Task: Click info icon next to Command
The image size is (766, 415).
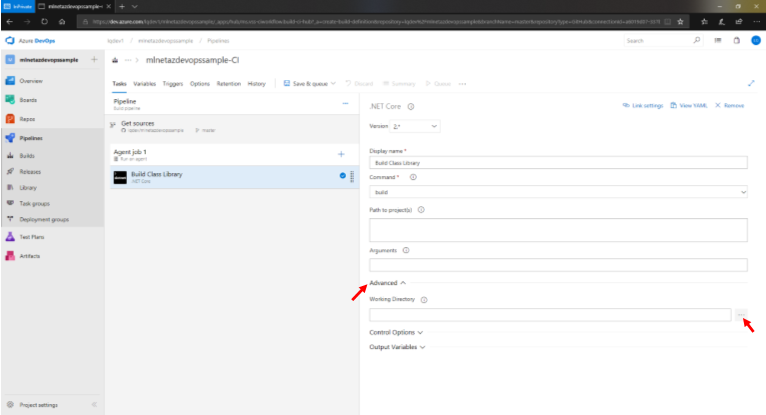Action: pyautogui.click(x=413, y=177)
